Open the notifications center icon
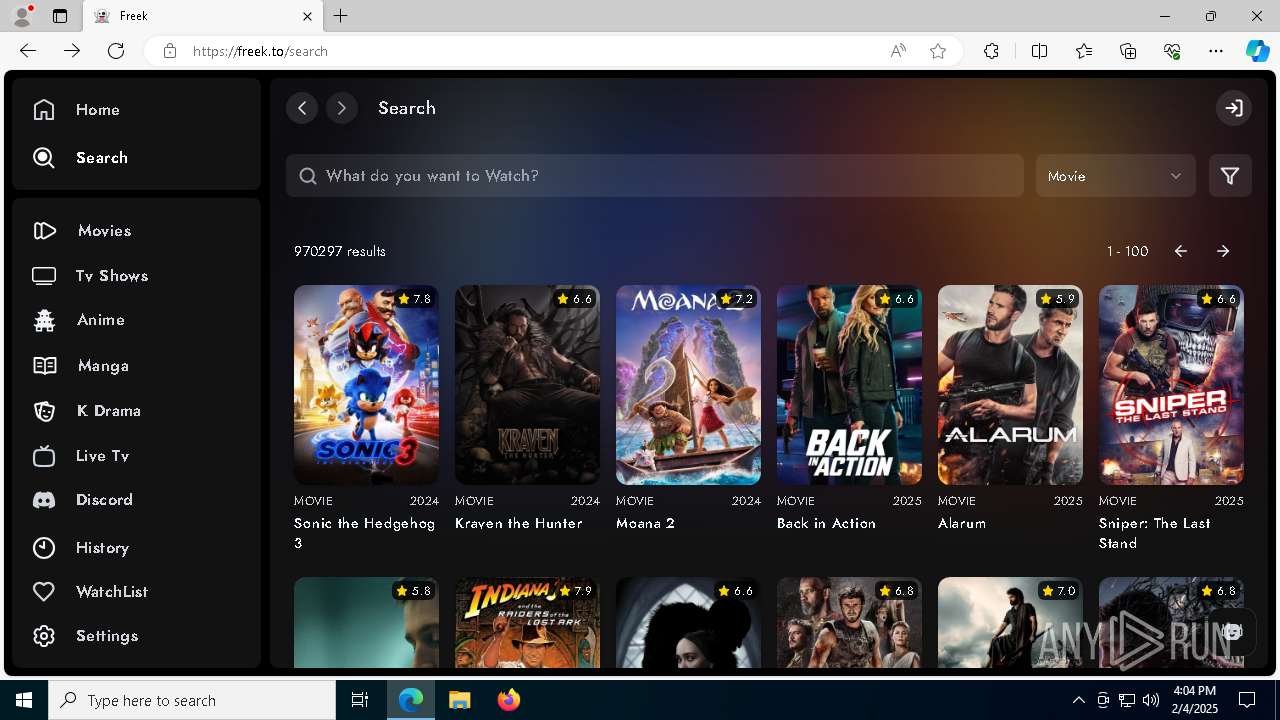This screenshot has height=720, width=1280. (x=1247, y=700)
